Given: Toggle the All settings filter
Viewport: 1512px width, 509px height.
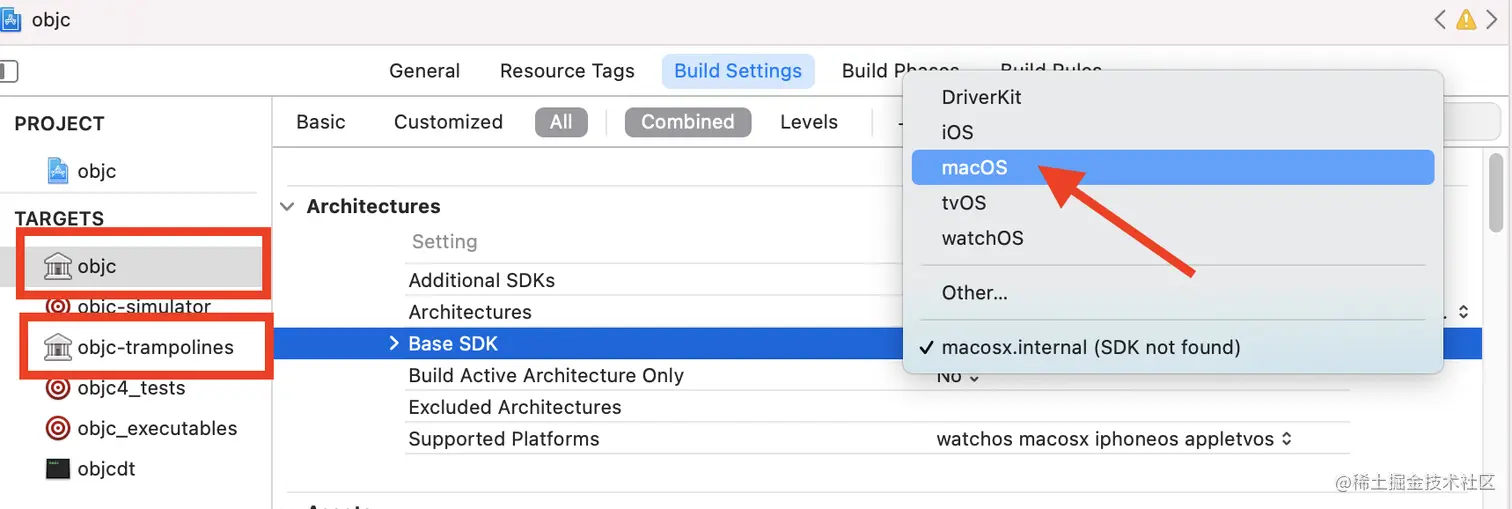Looking at the screenshot, I should click(x=561, y=122).
